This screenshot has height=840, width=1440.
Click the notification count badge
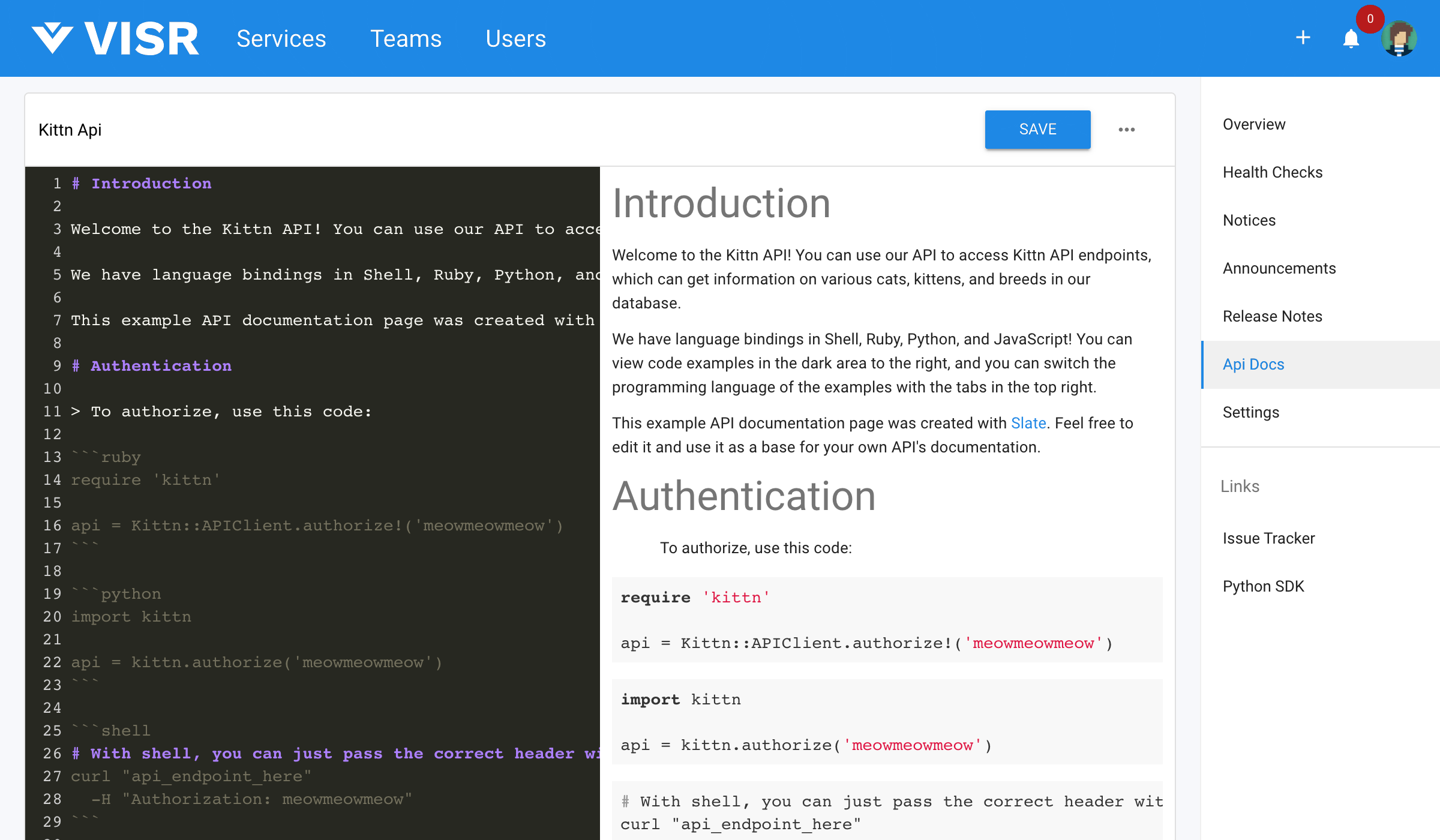1370,19
